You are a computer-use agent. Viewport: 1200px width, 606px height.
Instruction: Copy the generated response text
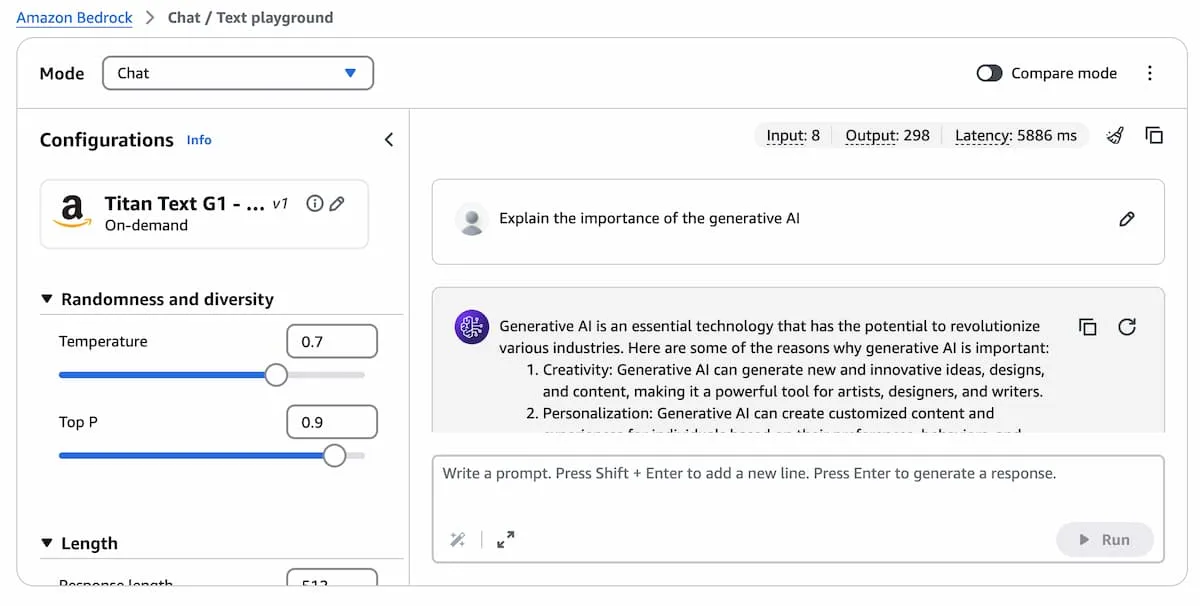1088,327
